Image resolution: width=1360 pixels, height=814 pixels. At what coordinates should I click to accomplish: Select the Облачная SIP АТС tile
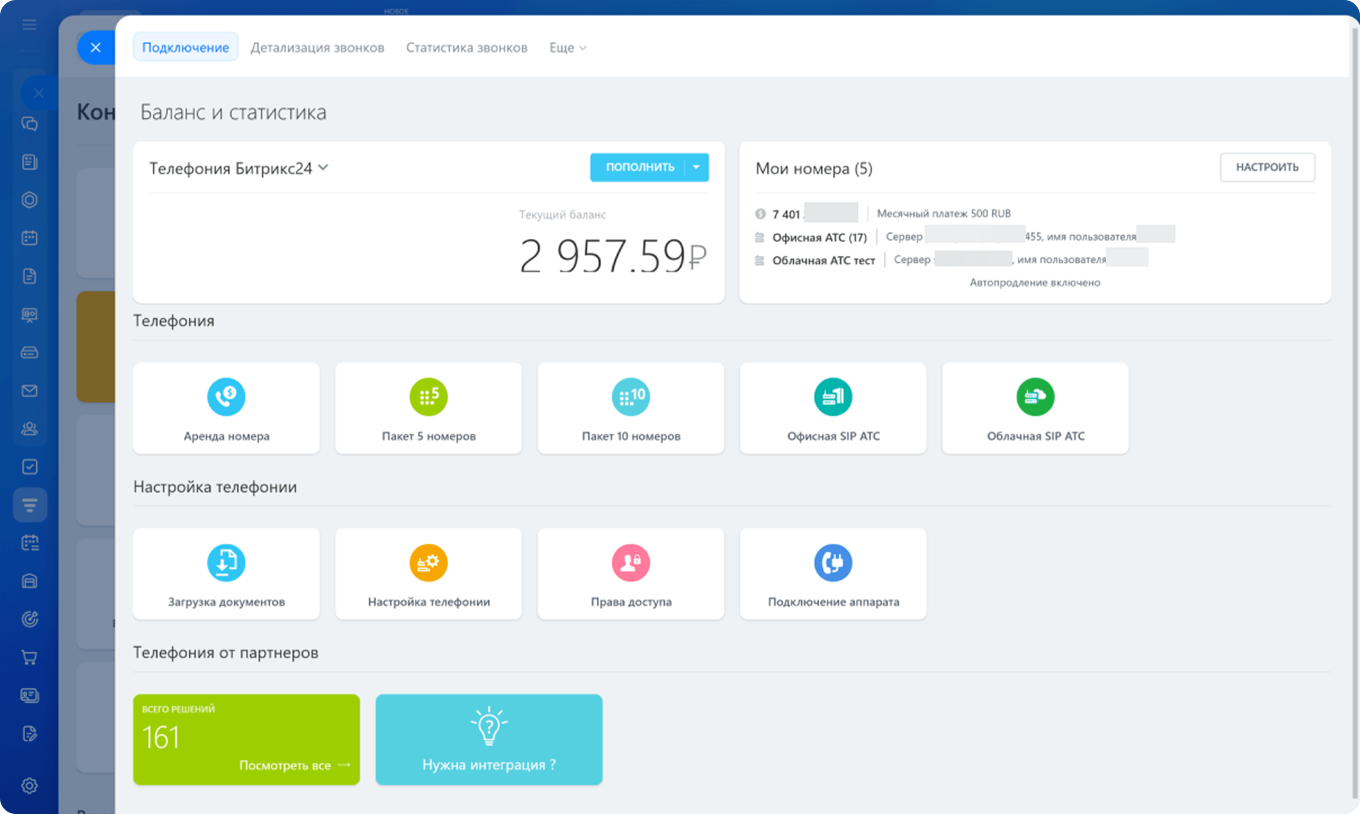coord(1035,408)
